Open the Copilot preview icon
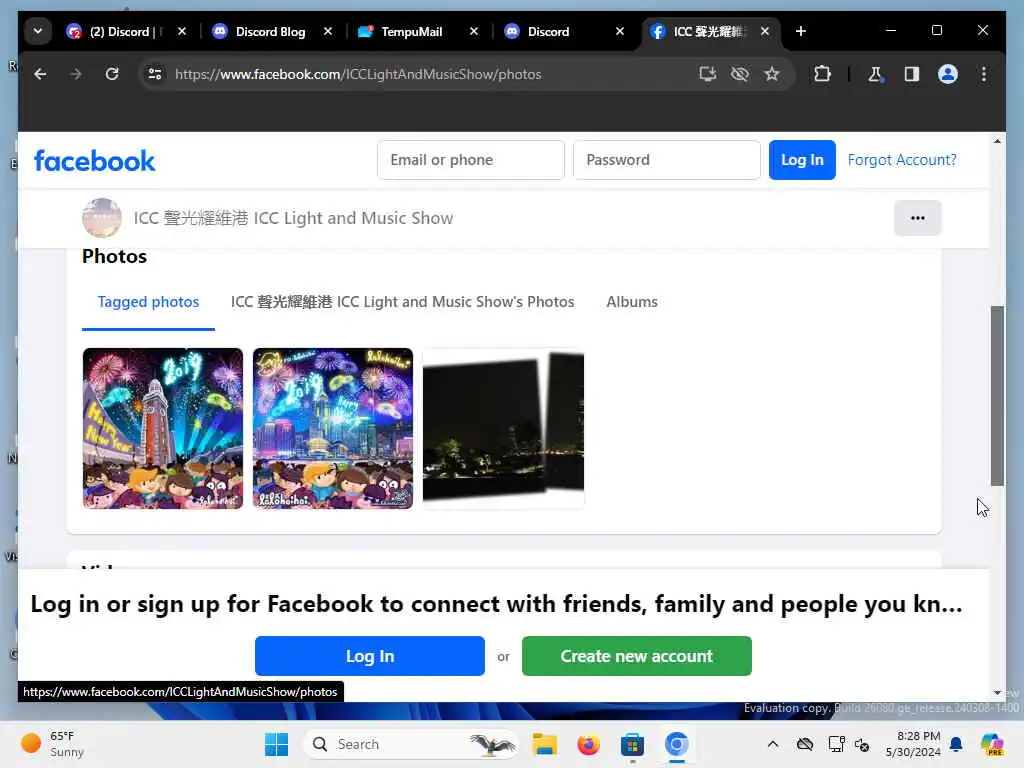The image size is (1024, 768). (991, 744)
